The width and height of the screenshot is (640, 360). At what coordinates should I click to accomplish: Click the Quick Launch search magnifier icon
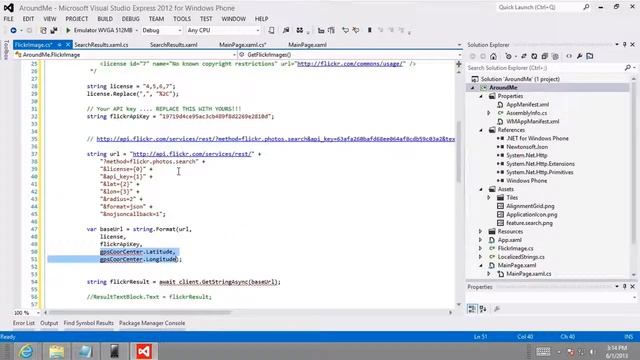586,7
